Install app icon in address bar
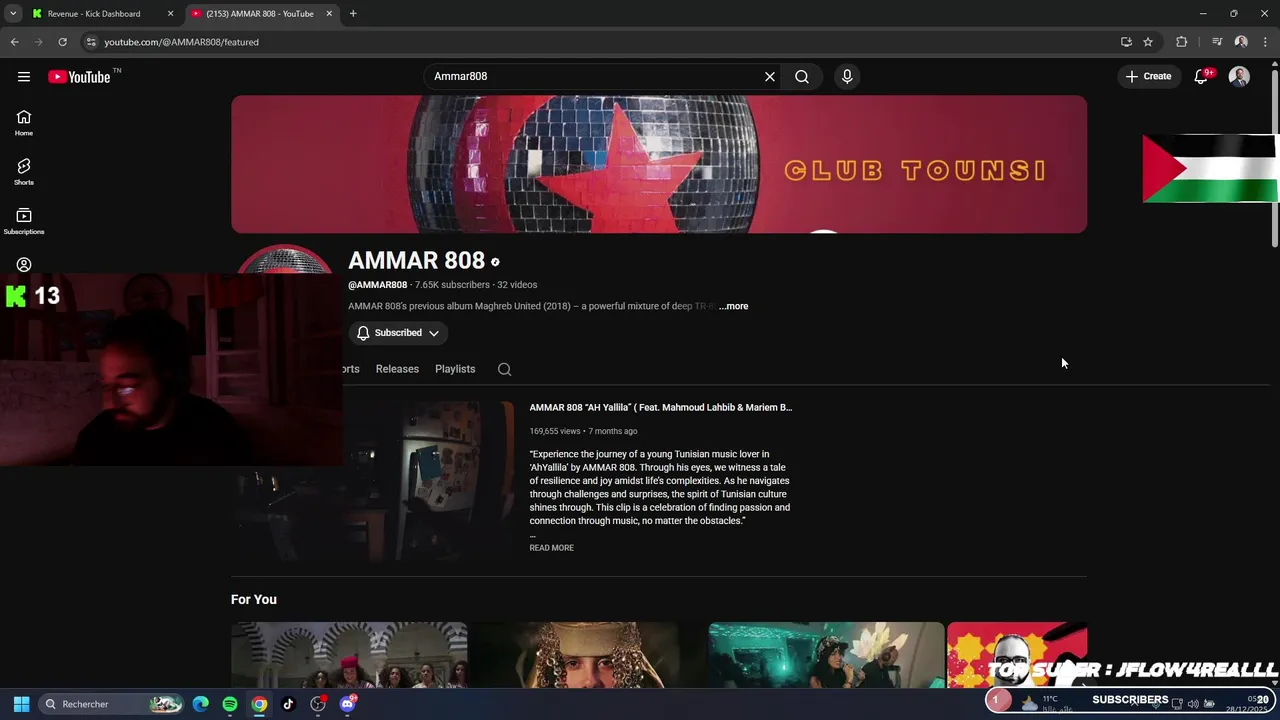This screenshot has height=720, width=1280. pyautogui.click(x=1126, y=42)
